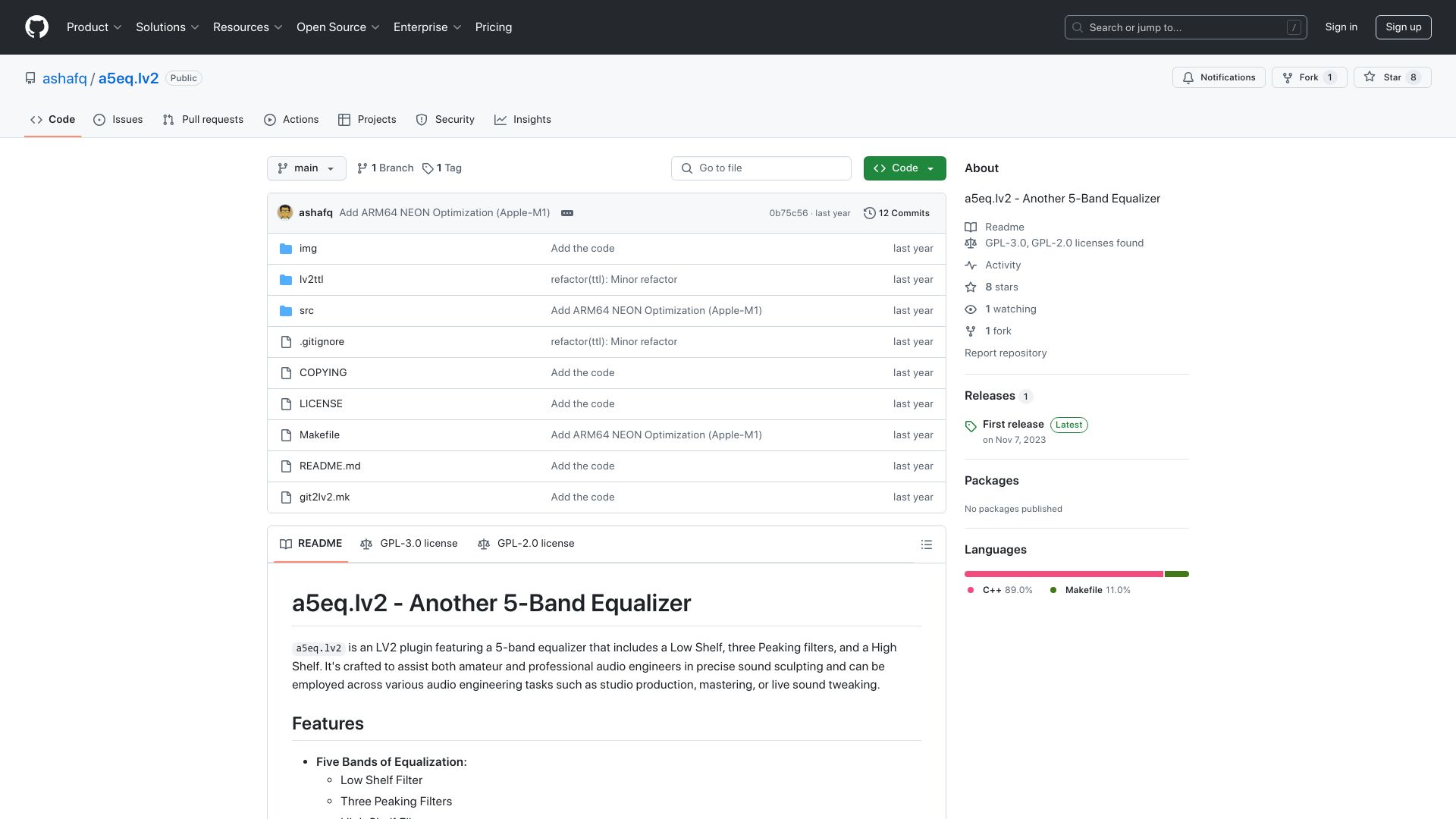Click the fork icon in the Fork button
Image resolution: width=1456 pixels, height=819 pixels.
[x=1288, y=77]
